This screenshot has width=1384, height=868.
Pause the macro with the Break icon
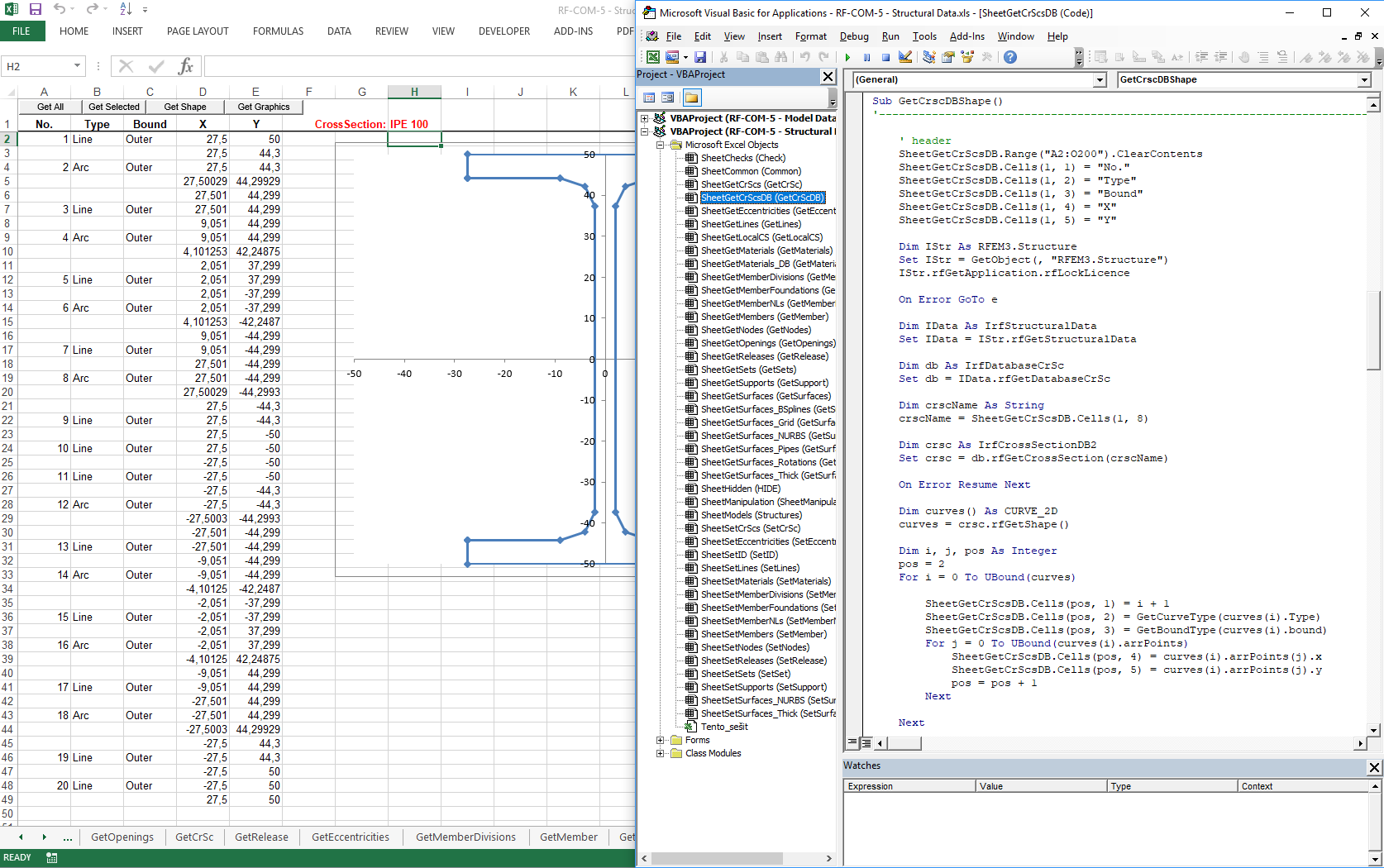(866, 57)
